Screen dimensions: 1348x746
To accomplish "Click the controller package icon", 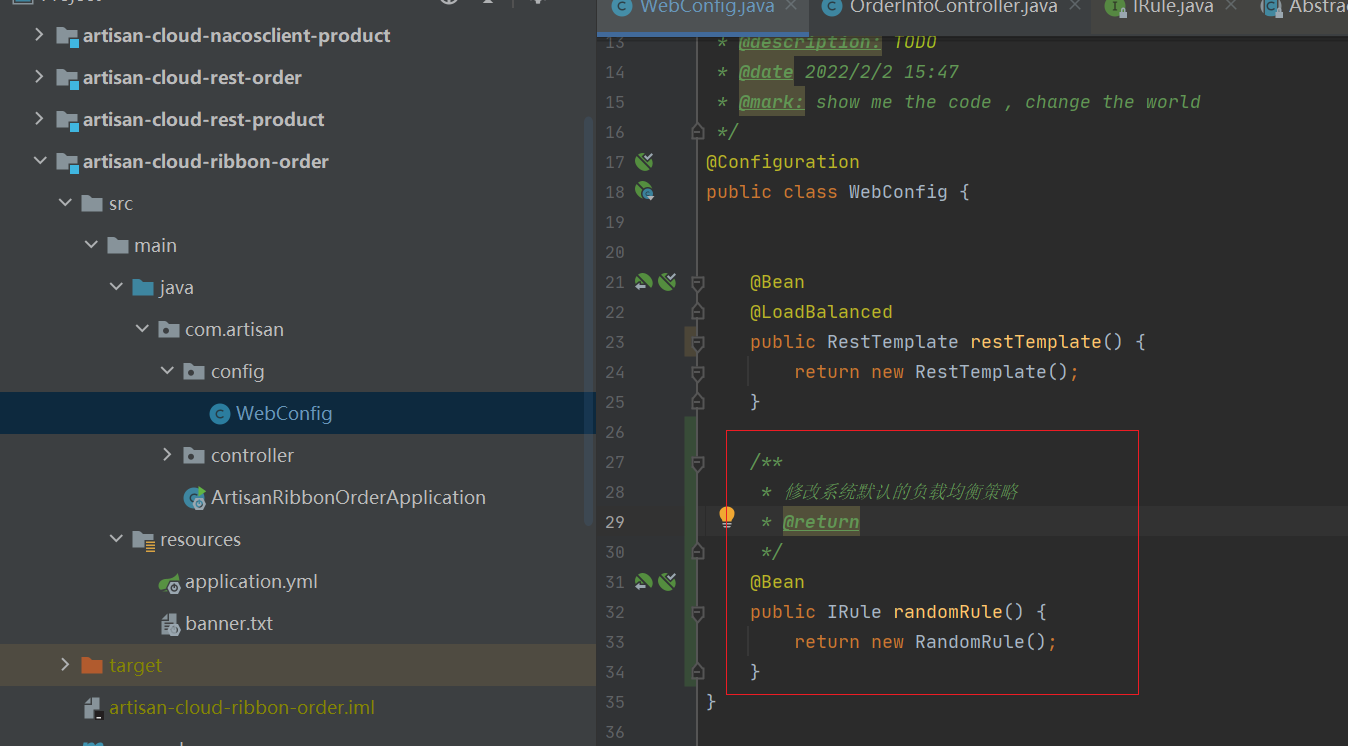I will (x=194, y=455).
